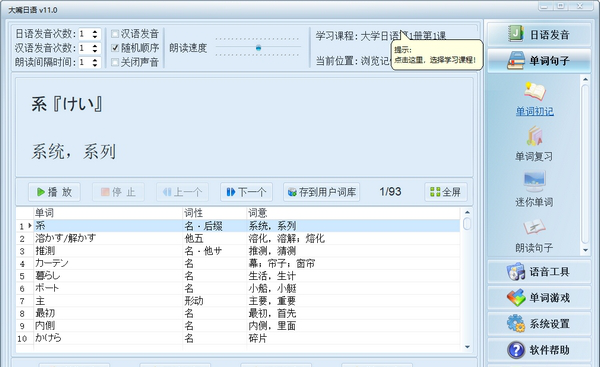
Task: Switch to fullscreen with 全屏 button
Action: 446,192
